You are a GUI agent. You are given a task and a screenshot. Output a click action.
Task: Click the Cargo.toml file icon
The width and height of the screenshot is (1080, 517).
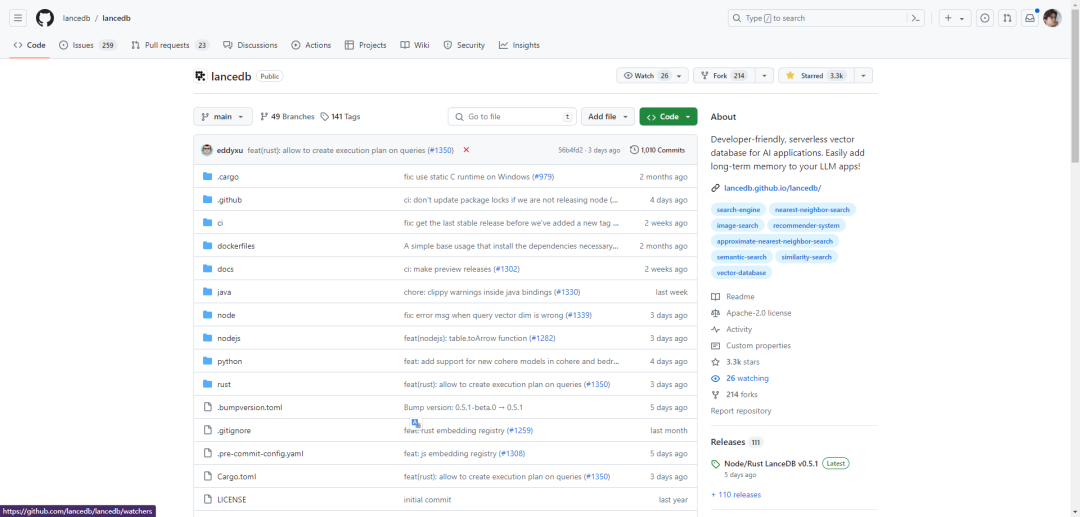point(207,476)
